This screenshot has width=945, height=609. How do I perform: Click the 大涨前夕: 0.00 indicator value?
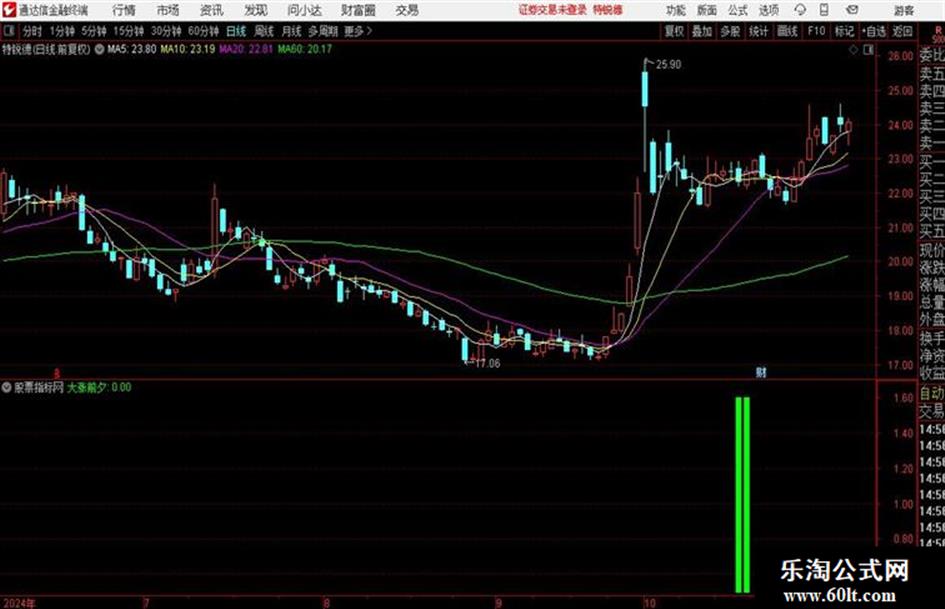pos(99,387)
